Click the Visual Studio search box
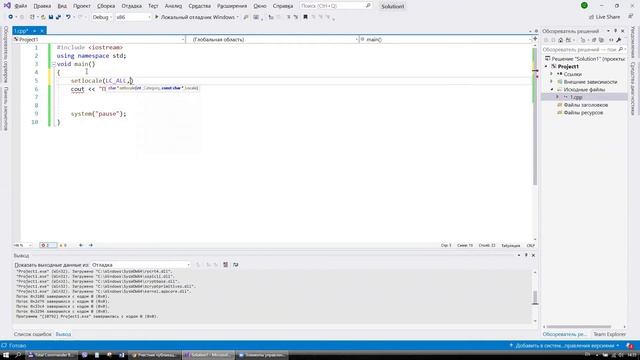Image resolution: width=640 pixels, height=360 pixels. pos(336,6)
